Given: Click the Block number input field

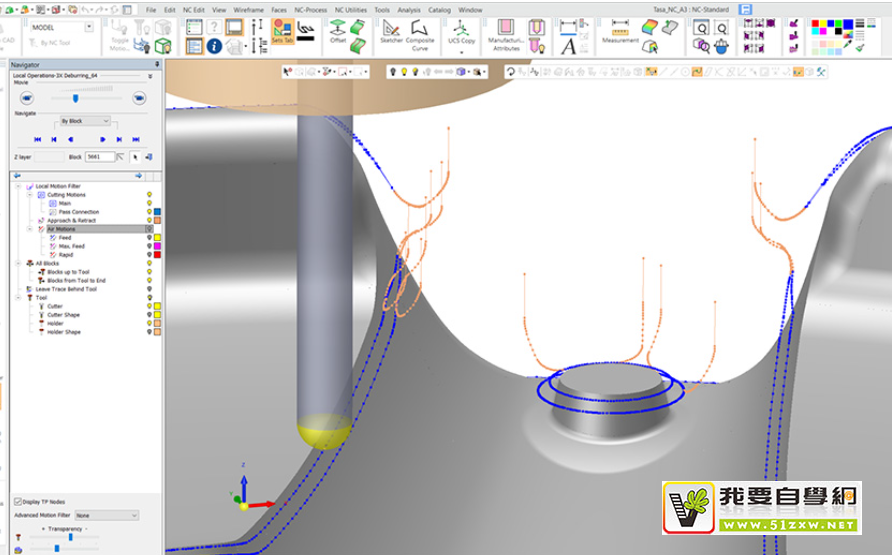Looking at the screenshot, I should tap(99, 157).
